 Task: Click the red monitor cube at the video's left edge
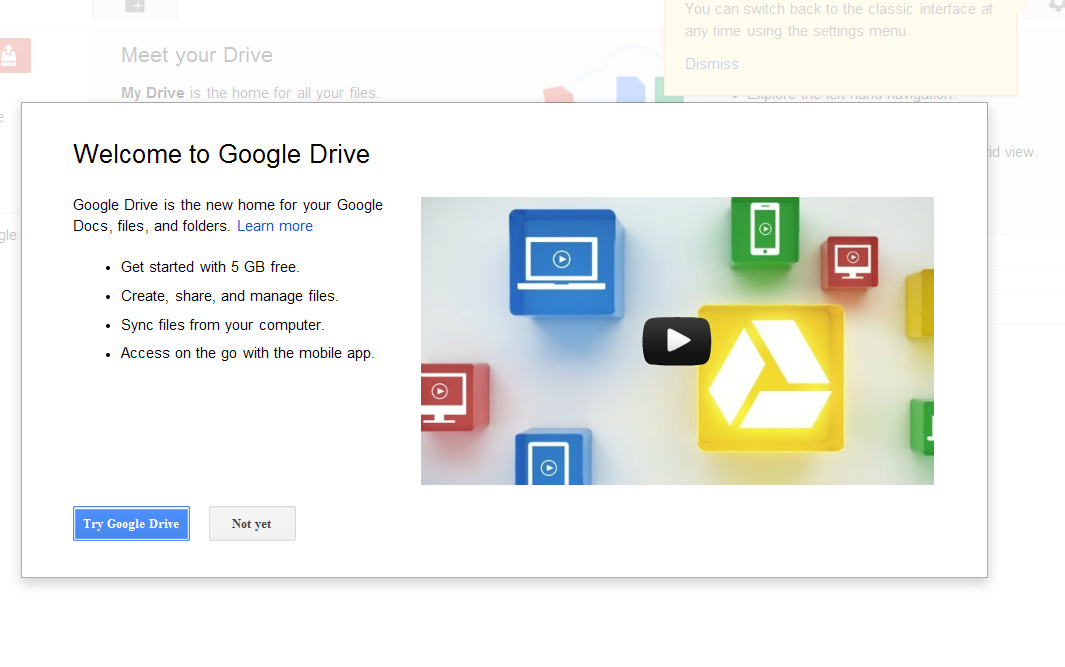pos(454,397)
